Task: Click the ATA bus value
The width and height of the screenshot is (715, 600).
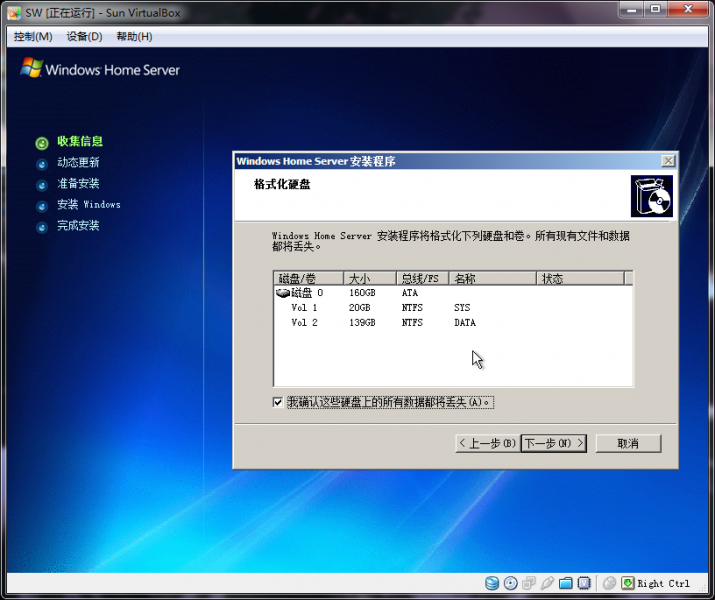Action: point(409,293)
